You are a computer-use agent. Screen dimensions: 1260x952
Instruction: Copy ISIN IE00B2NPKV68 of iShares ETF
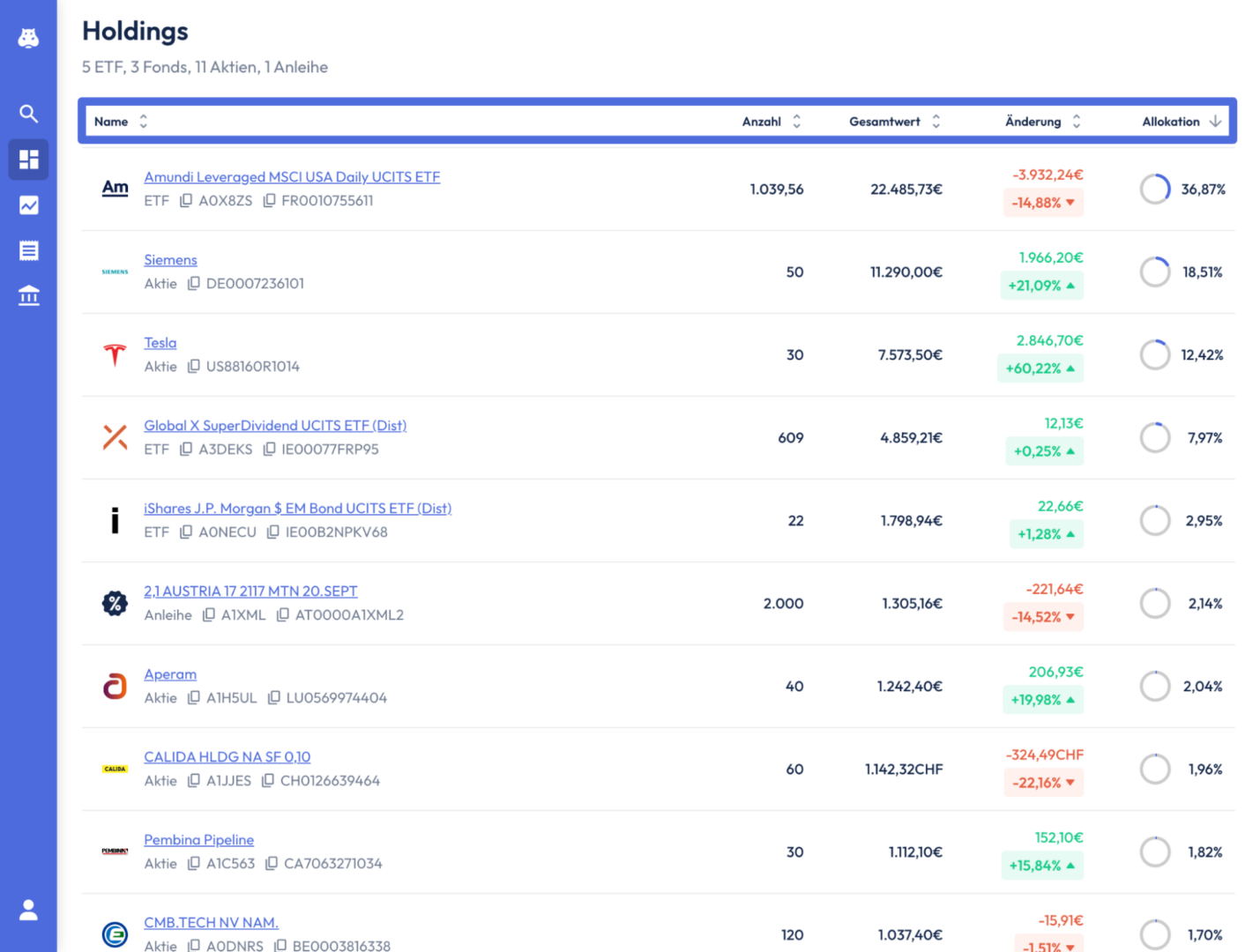tap(273, 532)
